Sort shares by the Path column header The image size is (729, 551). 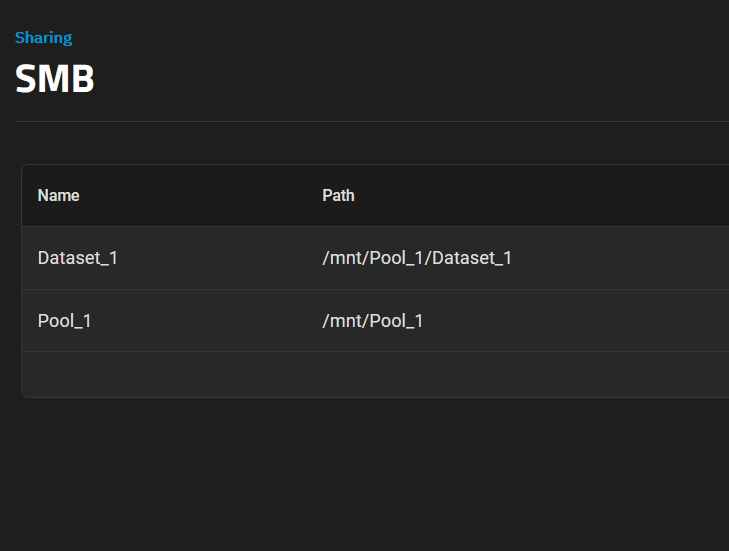tap(338, 195)
